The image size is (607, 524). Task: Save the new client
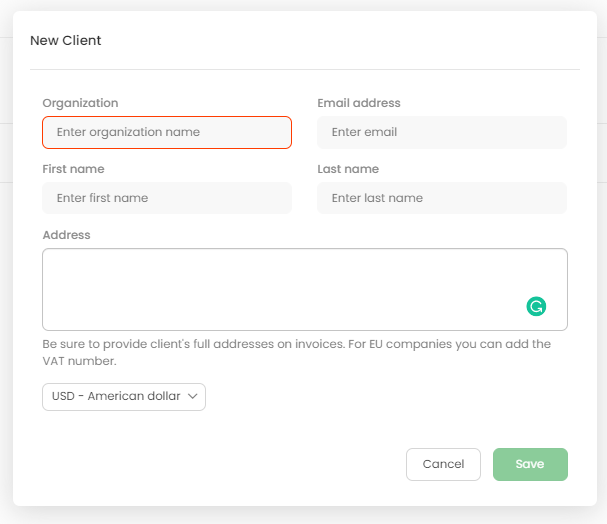(530, 464)
